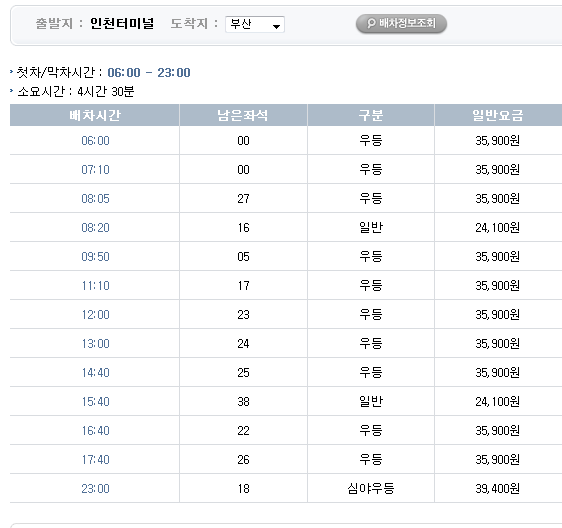
Task: Click remaining seats 16 in the 08:20 row
Action: pyautogui.click(x=243, y=228)
